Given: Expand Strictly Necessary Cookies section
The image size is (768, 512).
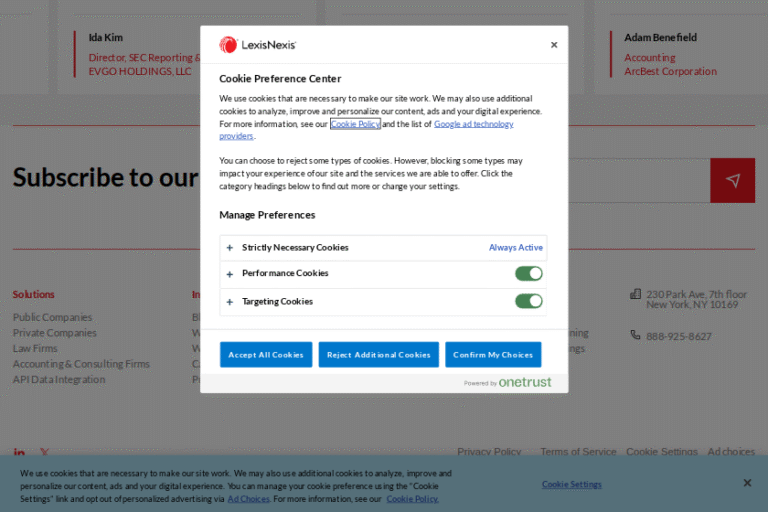Looking at the screenshot, I should click(229, 248).
